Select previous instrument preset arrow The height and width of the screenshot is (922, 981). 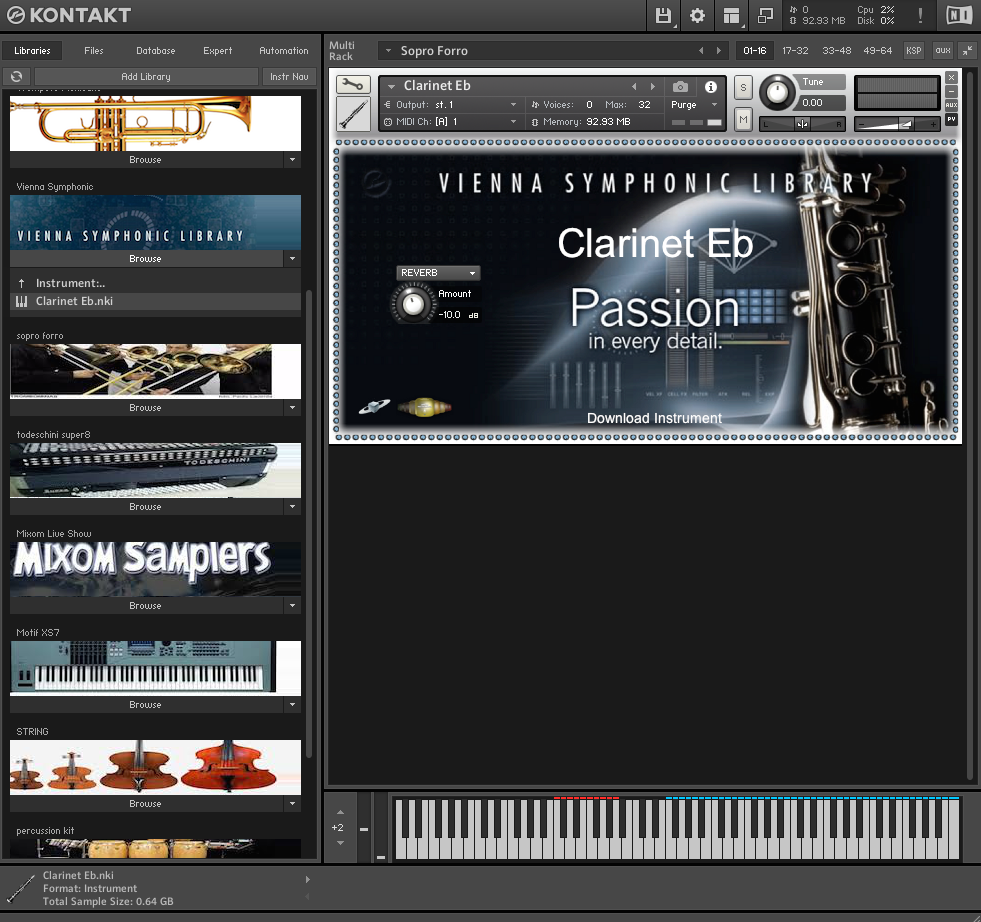pyautogui.click(x=634, y=86)
